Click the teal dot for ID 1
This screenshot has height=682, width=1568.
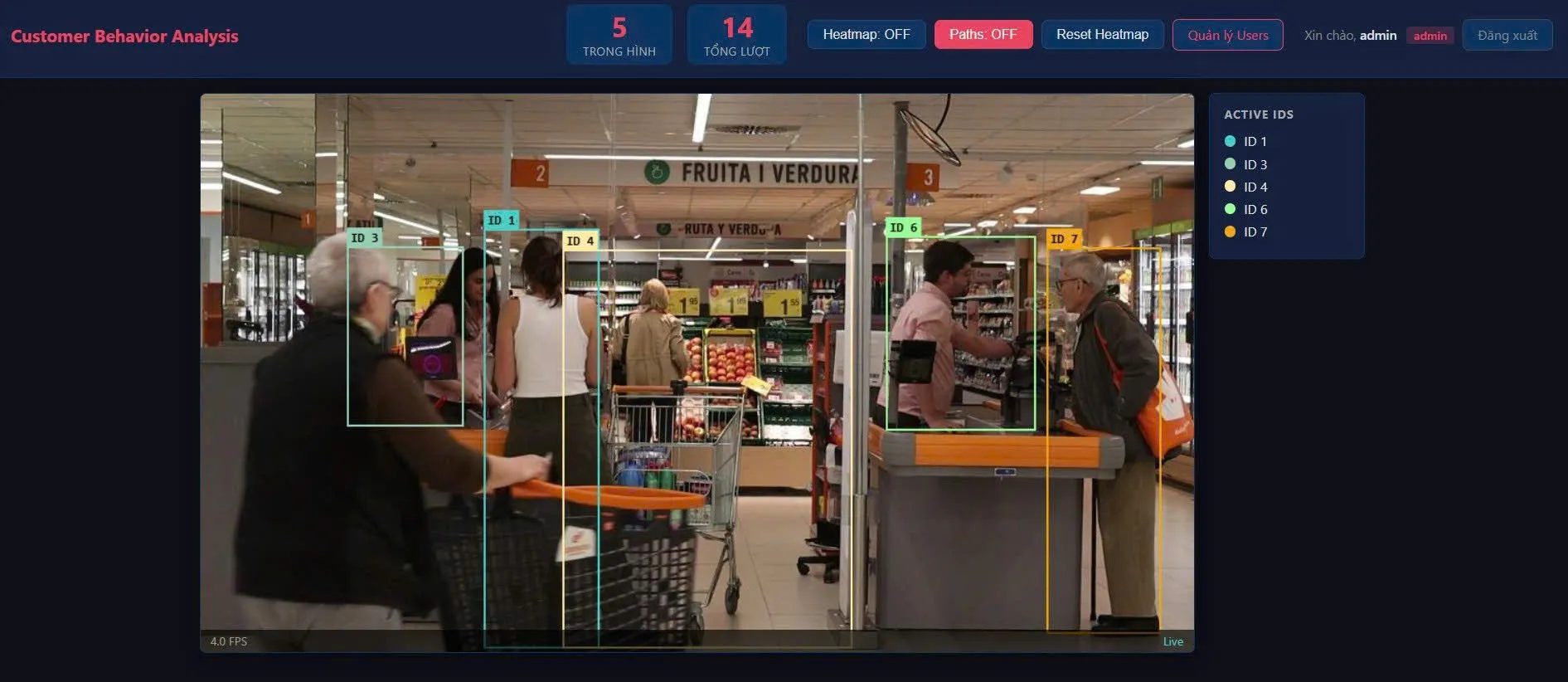1231,141
